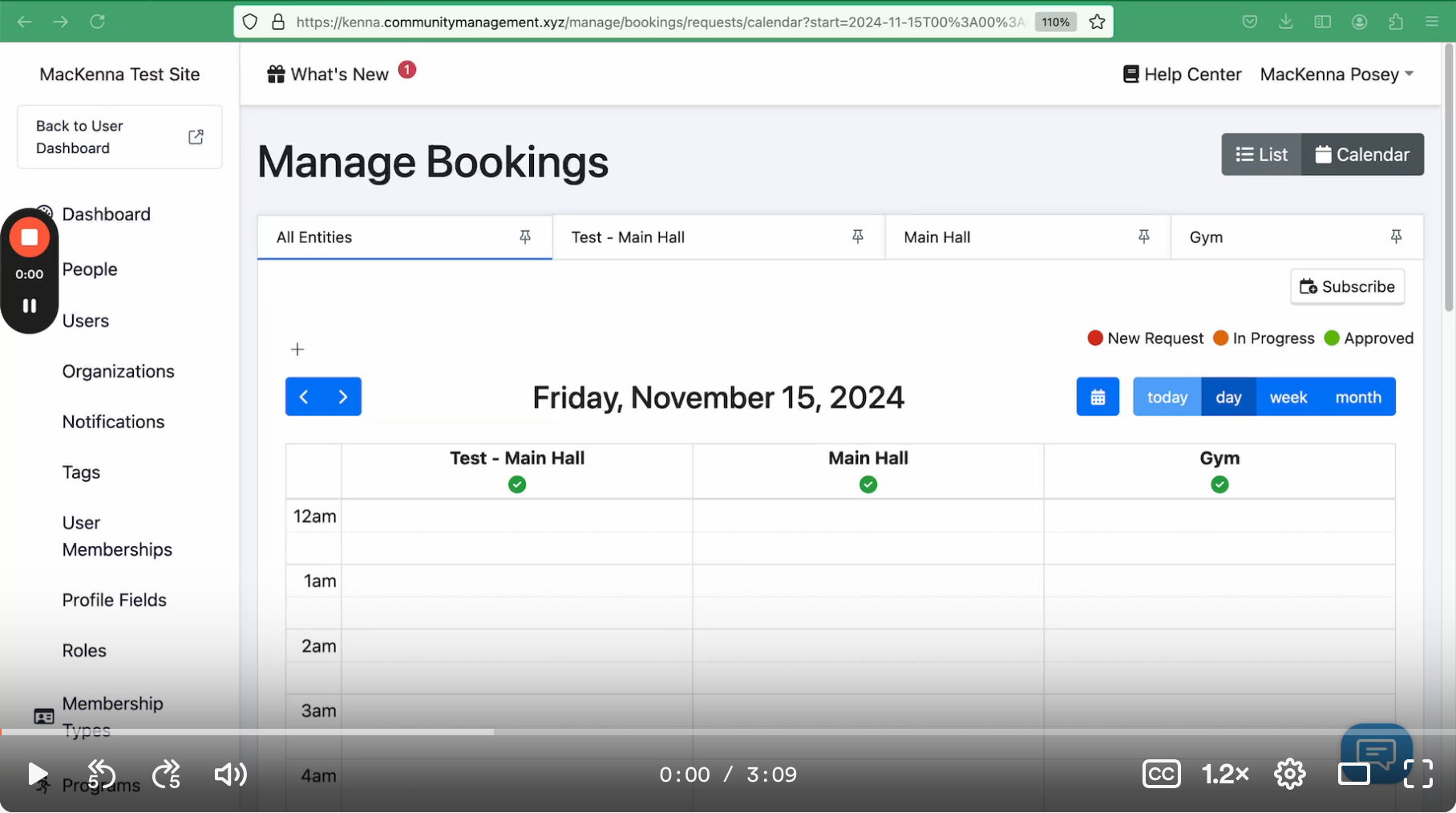This screenshot has width=1456, height=813.
Task: Enter fullscreen video mode
Action: pyautogui.click(x=1418, y=775)
